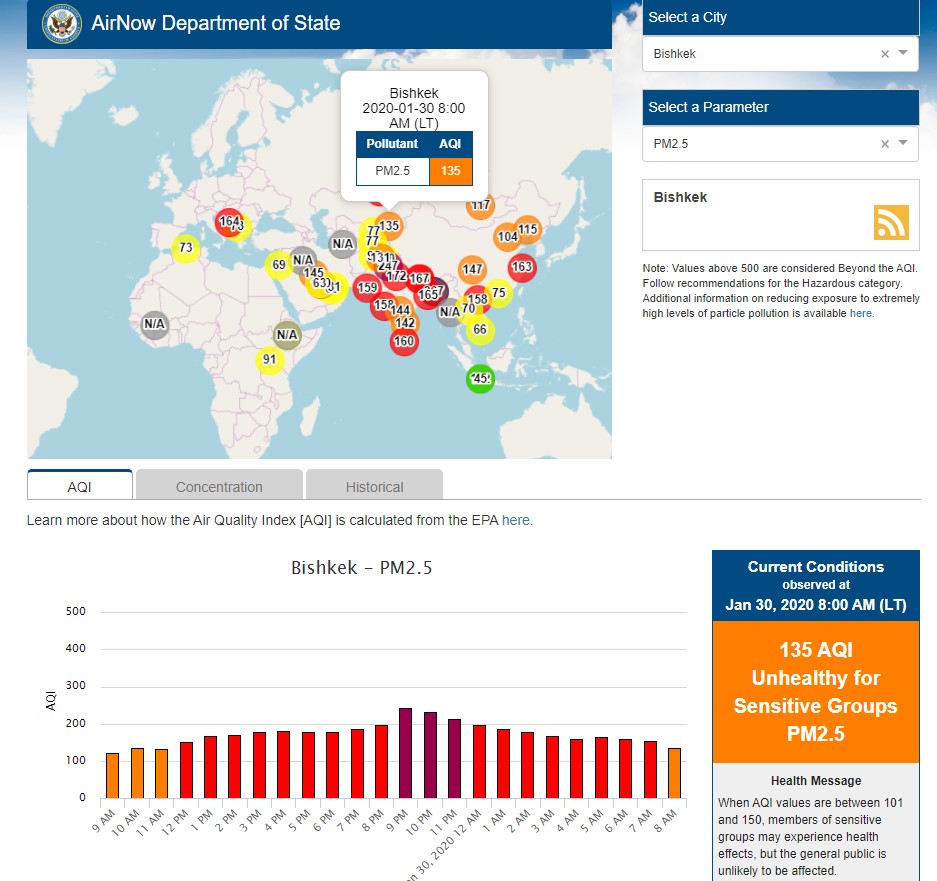Expand the Select a Parameter dropdown arrow
Image resolution: width=937 pixels, height=881 pixels.
[x=904, y=143]
